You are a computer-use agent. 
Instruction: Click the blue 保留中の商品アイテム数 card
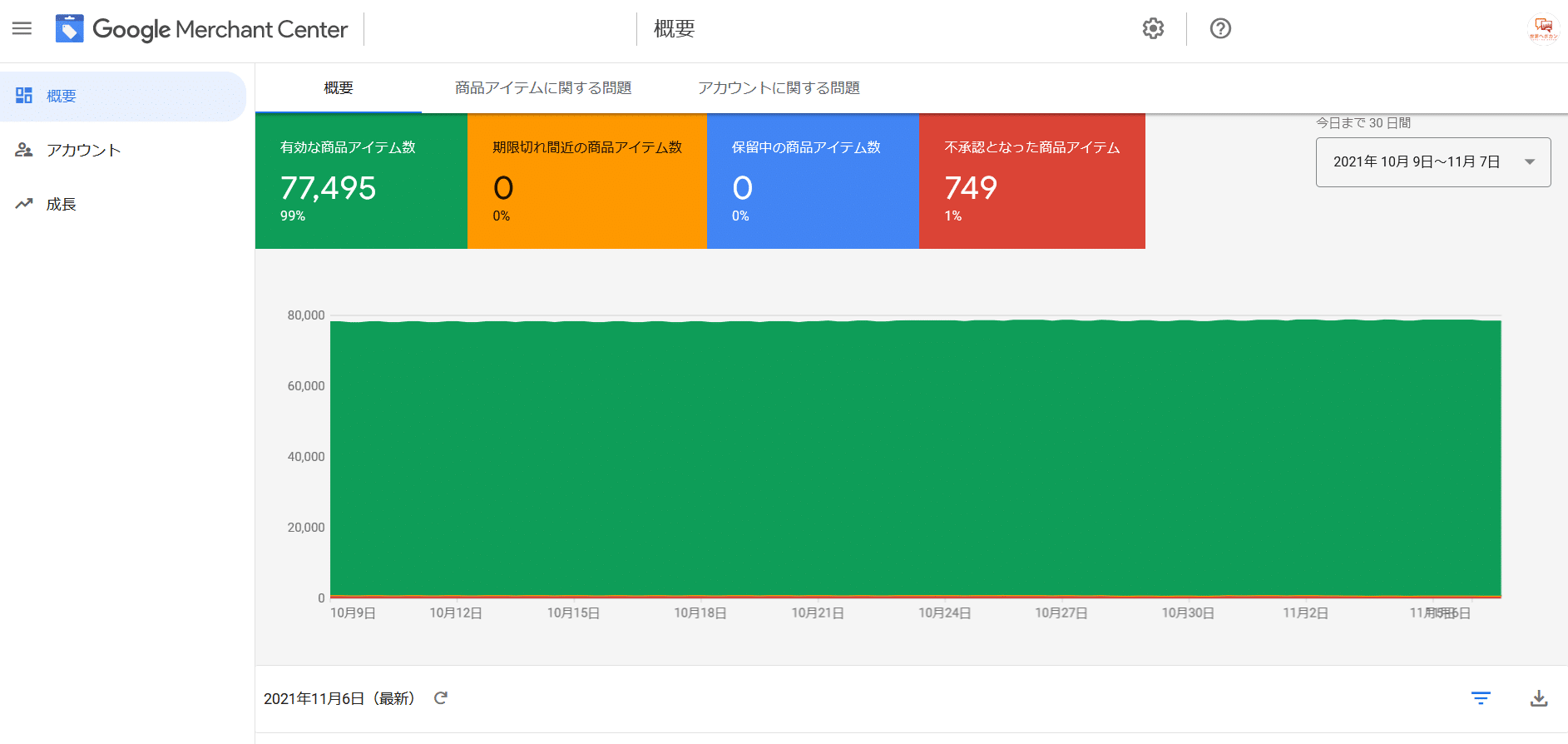coord(813,181)
